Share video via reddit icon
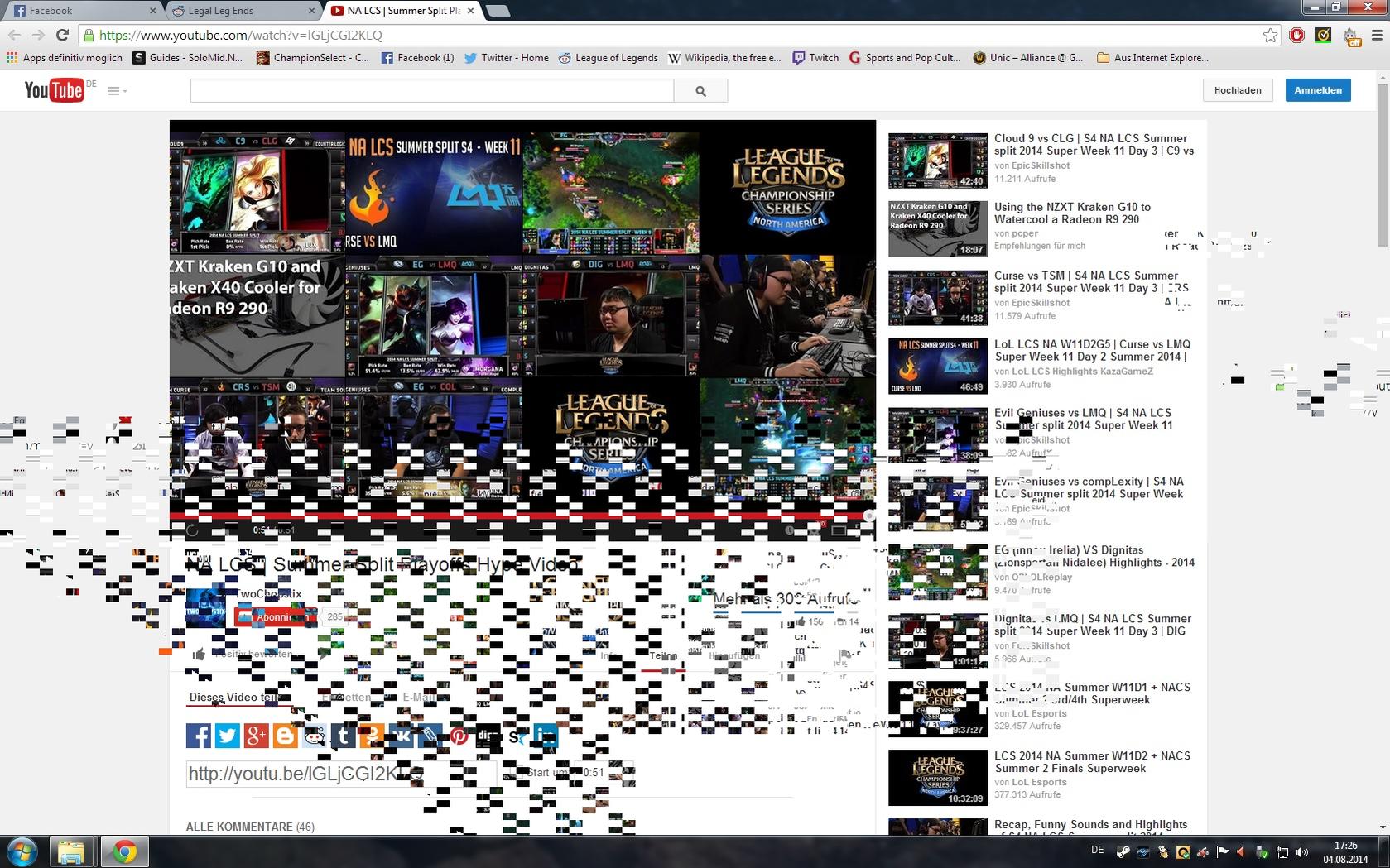The image size is (1390, 868). pyautogui.click(x=315, y=735)
